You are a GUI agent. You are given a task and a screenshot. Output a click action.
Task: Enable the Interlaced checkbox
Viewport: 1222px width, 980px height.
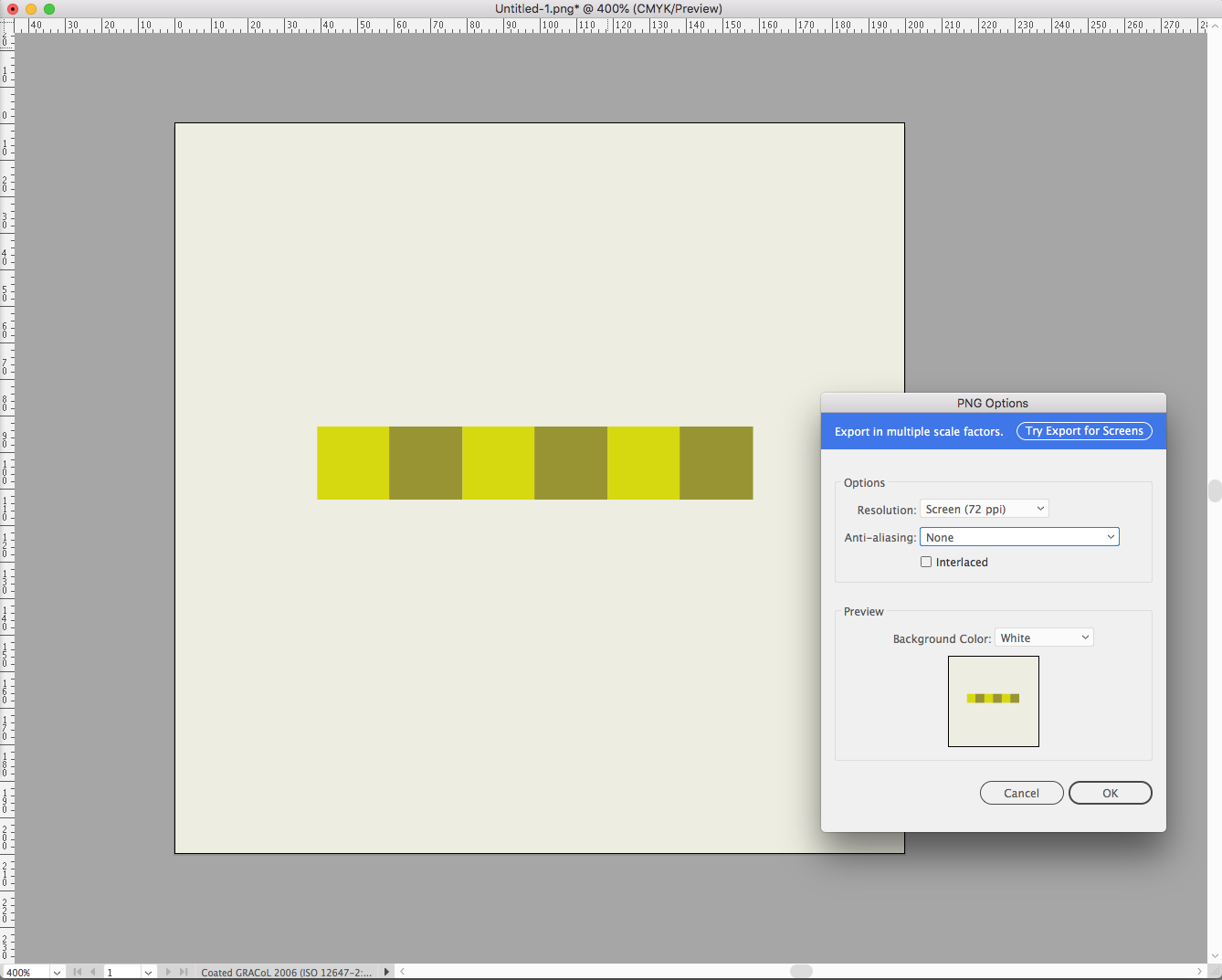pos(926,562)
